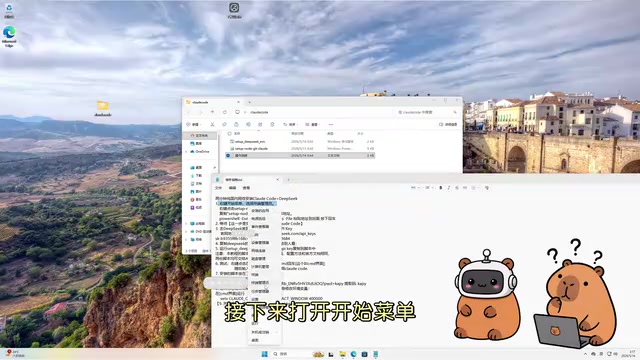Screen dimensions: 640x360
Task: Tick the select-all checkbox beside the 名称 column
Action: [x=229, y=133]
